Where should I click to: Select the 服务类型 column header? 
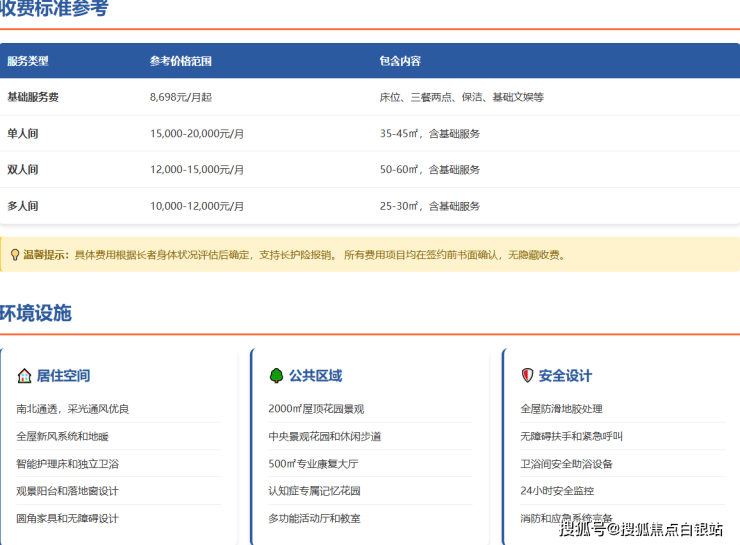pos(28,61)
